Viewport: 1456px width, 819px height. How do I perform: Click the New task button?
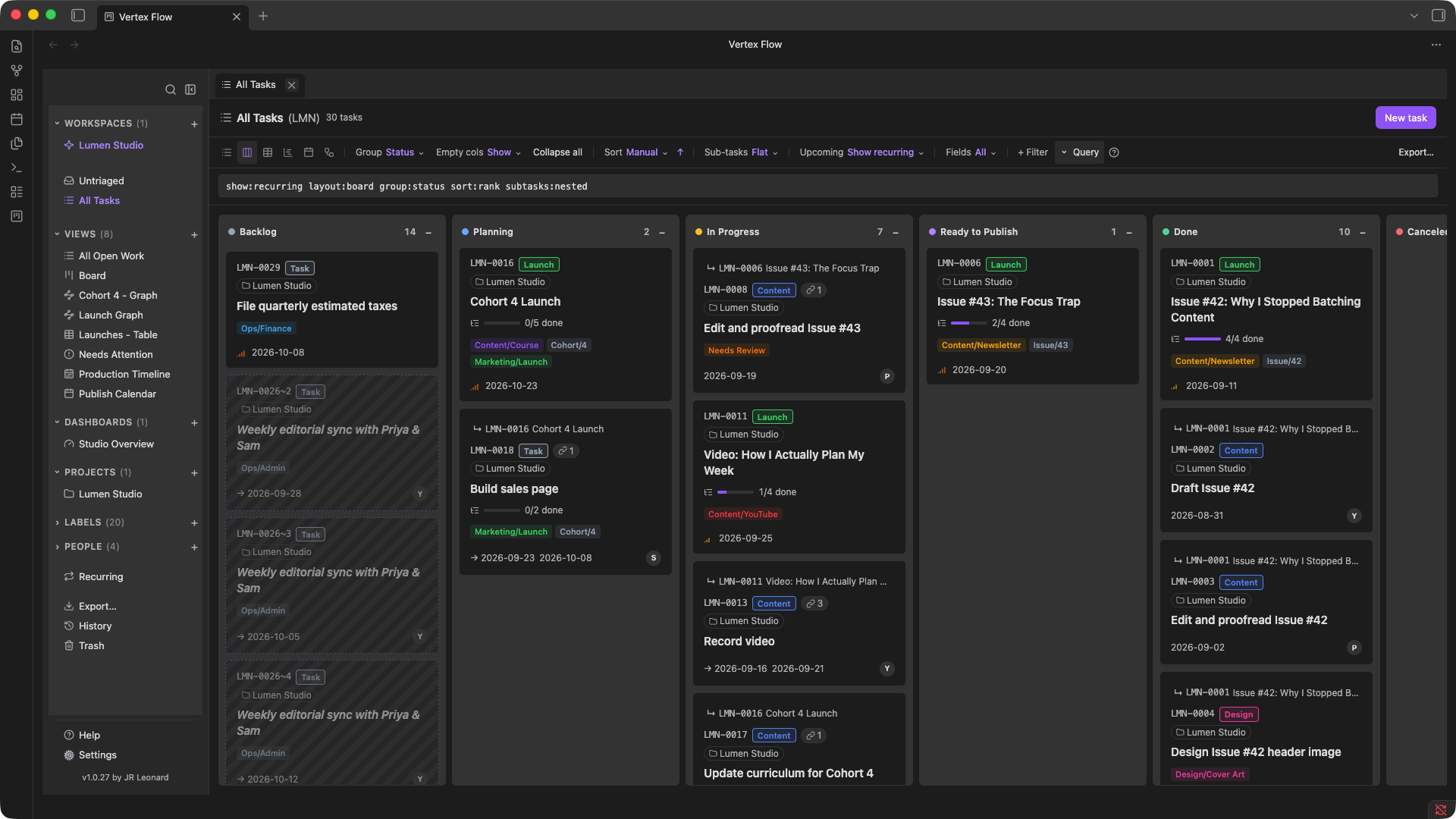[x=1405, y=118]
